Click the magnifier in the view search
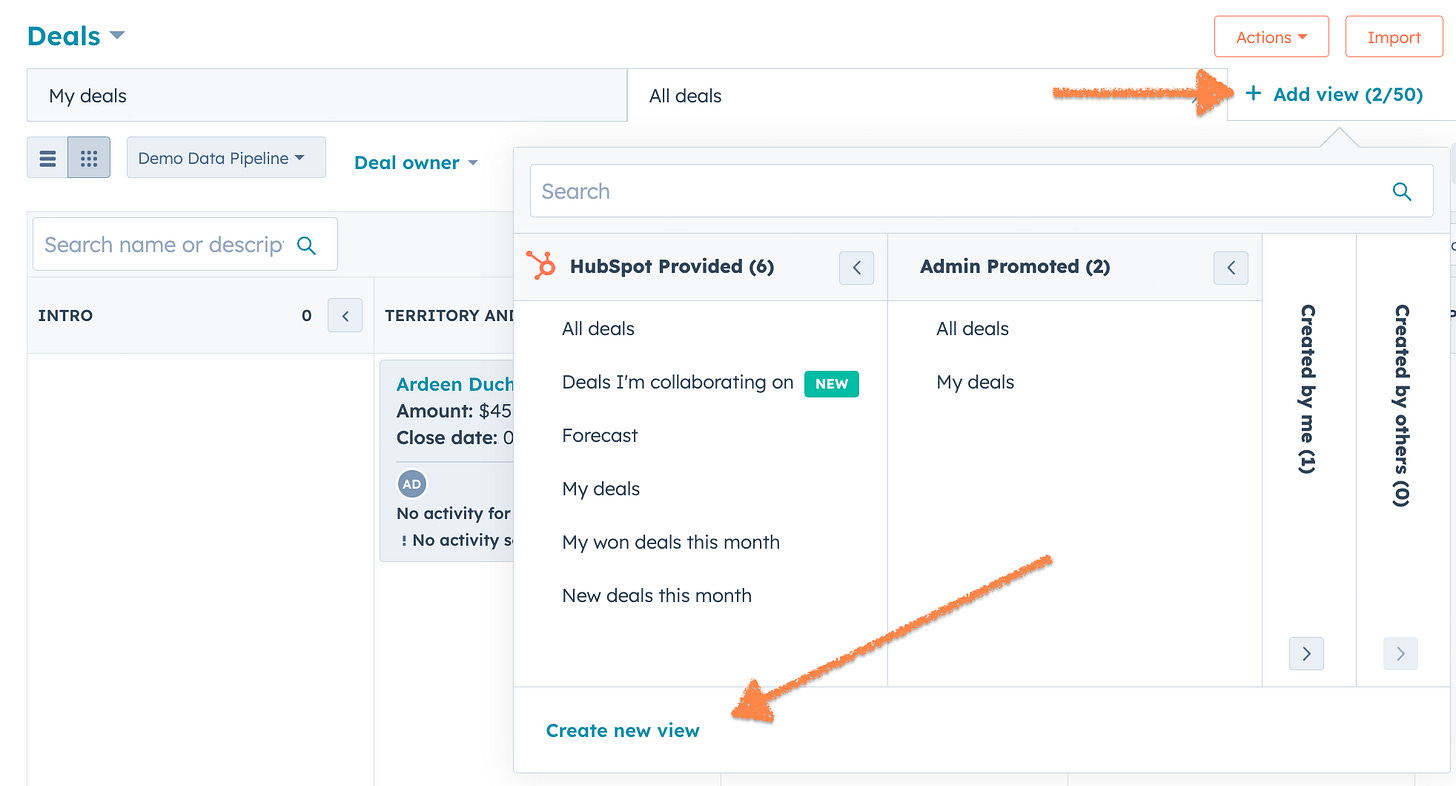Screen dimensions: 1456x786 [x=1402, y=191]
